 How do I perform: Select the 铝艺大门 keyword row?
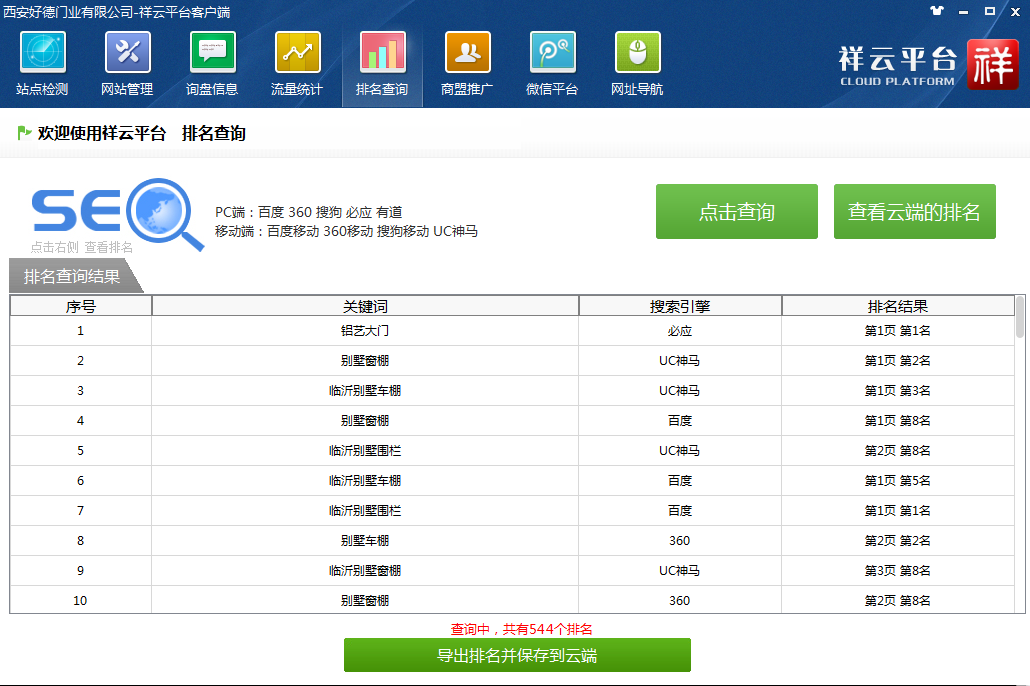click(x=365, y=331)
